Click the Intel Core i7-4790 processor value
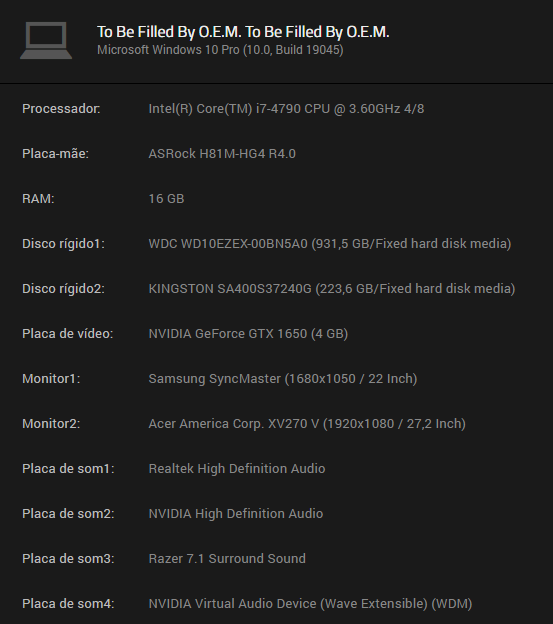553x624 pixels. (x=286, y=109)
